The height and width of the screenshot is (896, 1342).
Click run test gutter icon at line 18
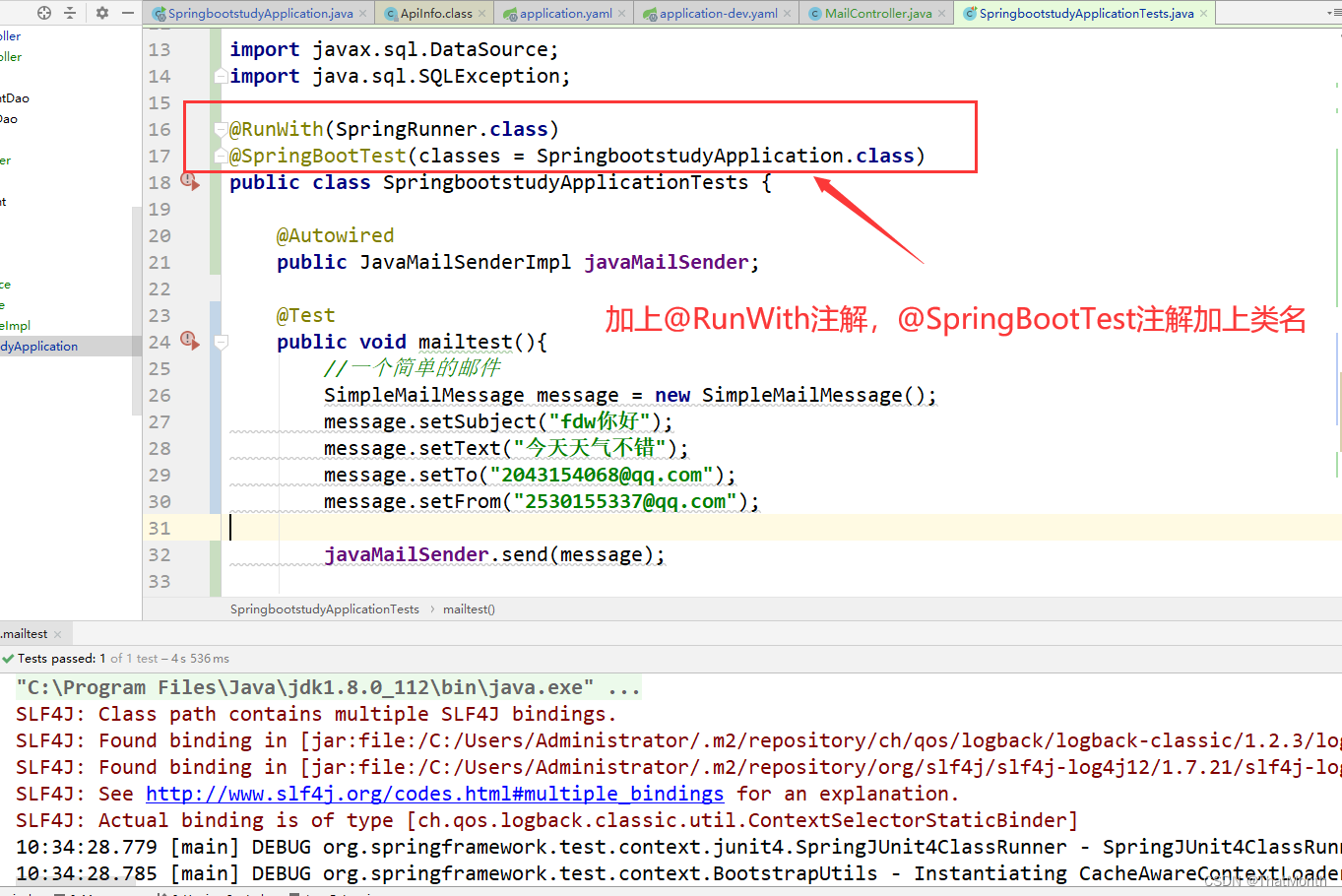[x=189, y=181]
